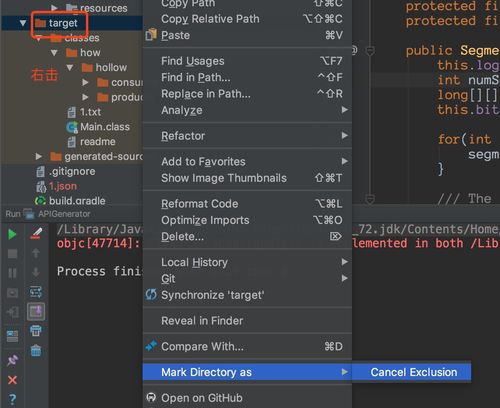Collapse the target folder arrow
Image resolution: width=500 pixels, height=408 pixels.
[x=23, y=23]
